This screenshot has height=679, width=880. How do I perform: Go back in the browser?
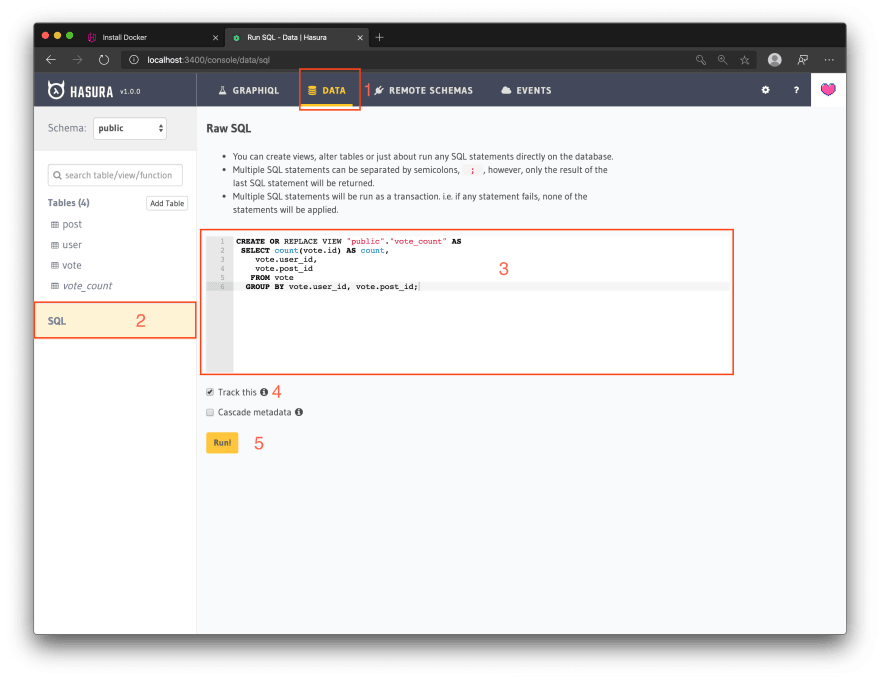[x=51, y=59]
